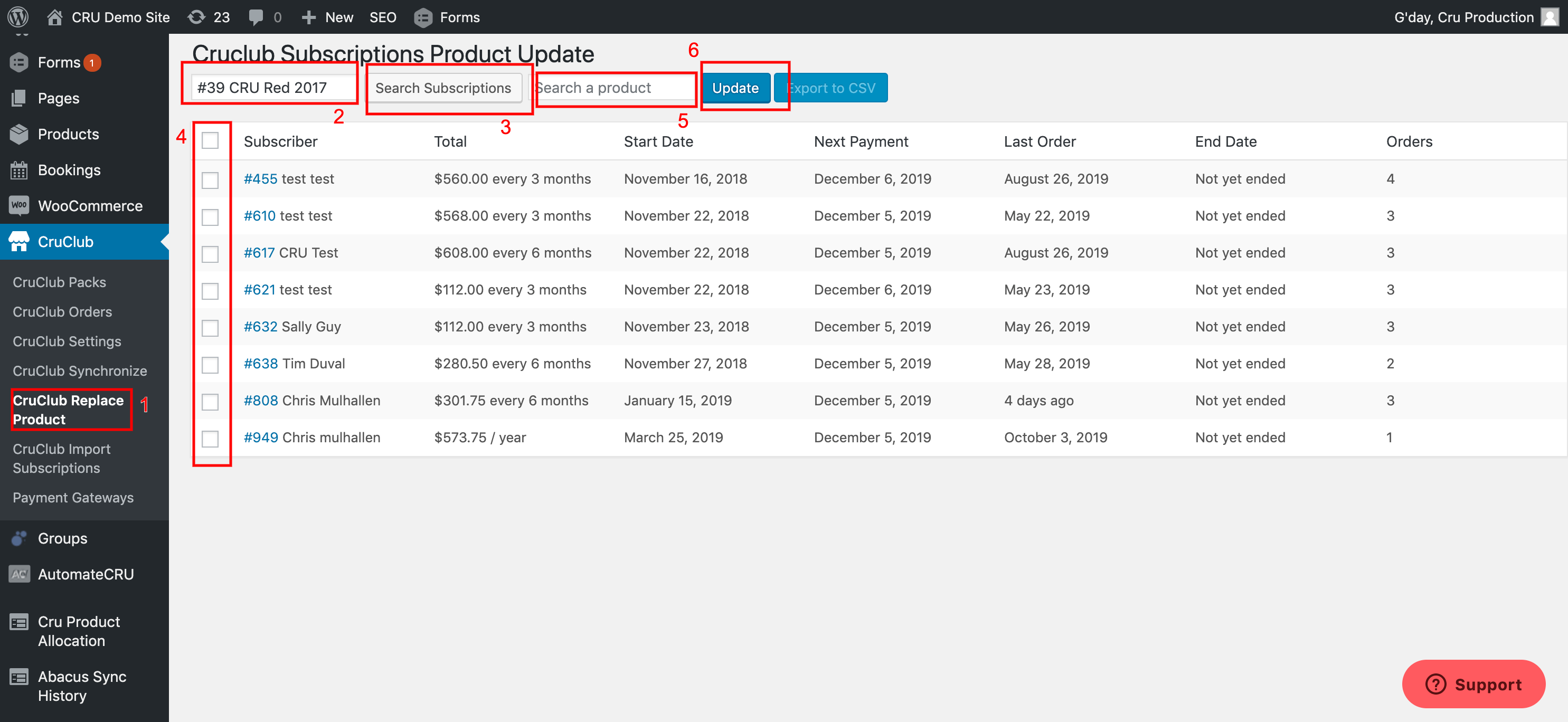Open the SEO admin bar menu
The width and height of the screenshot is (1568, 722).
pos(383,17)
